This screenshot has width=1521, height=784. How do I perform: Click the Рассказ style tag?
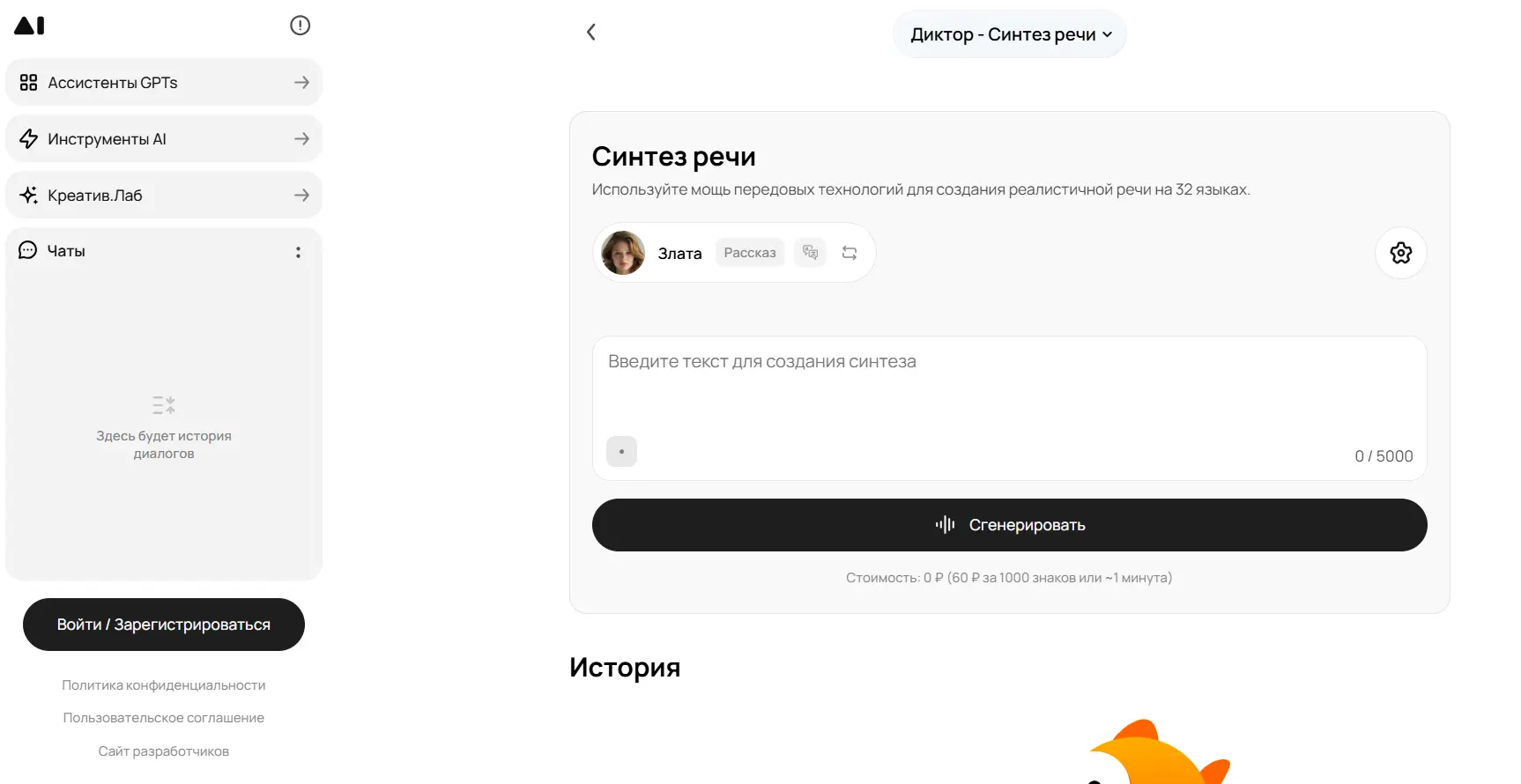pos(750,253)
